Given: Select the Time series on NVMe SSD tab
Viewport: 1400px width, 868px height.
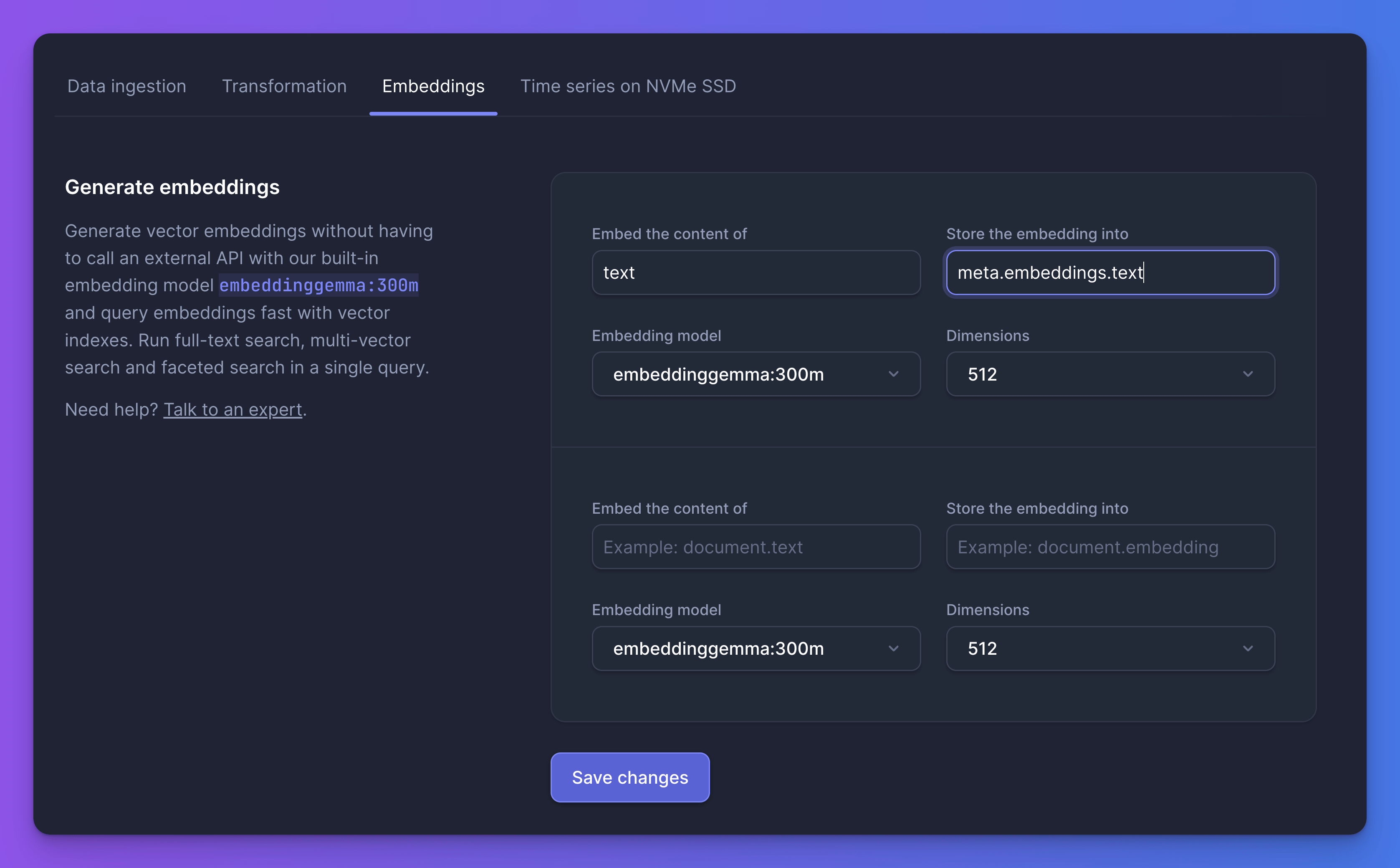Looking at the screenshot, I should [628, 86].
